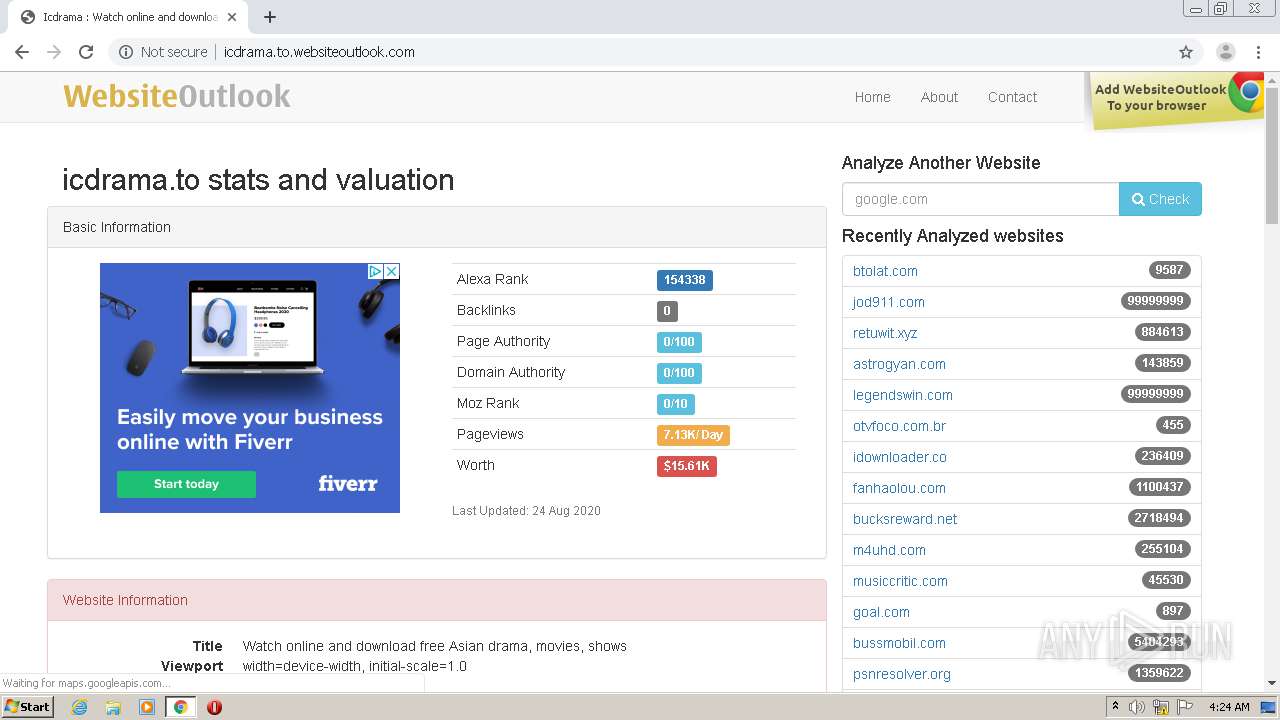Click the Domain Authority 0/100 badge

pyautogui.click(x=679, y=373)
